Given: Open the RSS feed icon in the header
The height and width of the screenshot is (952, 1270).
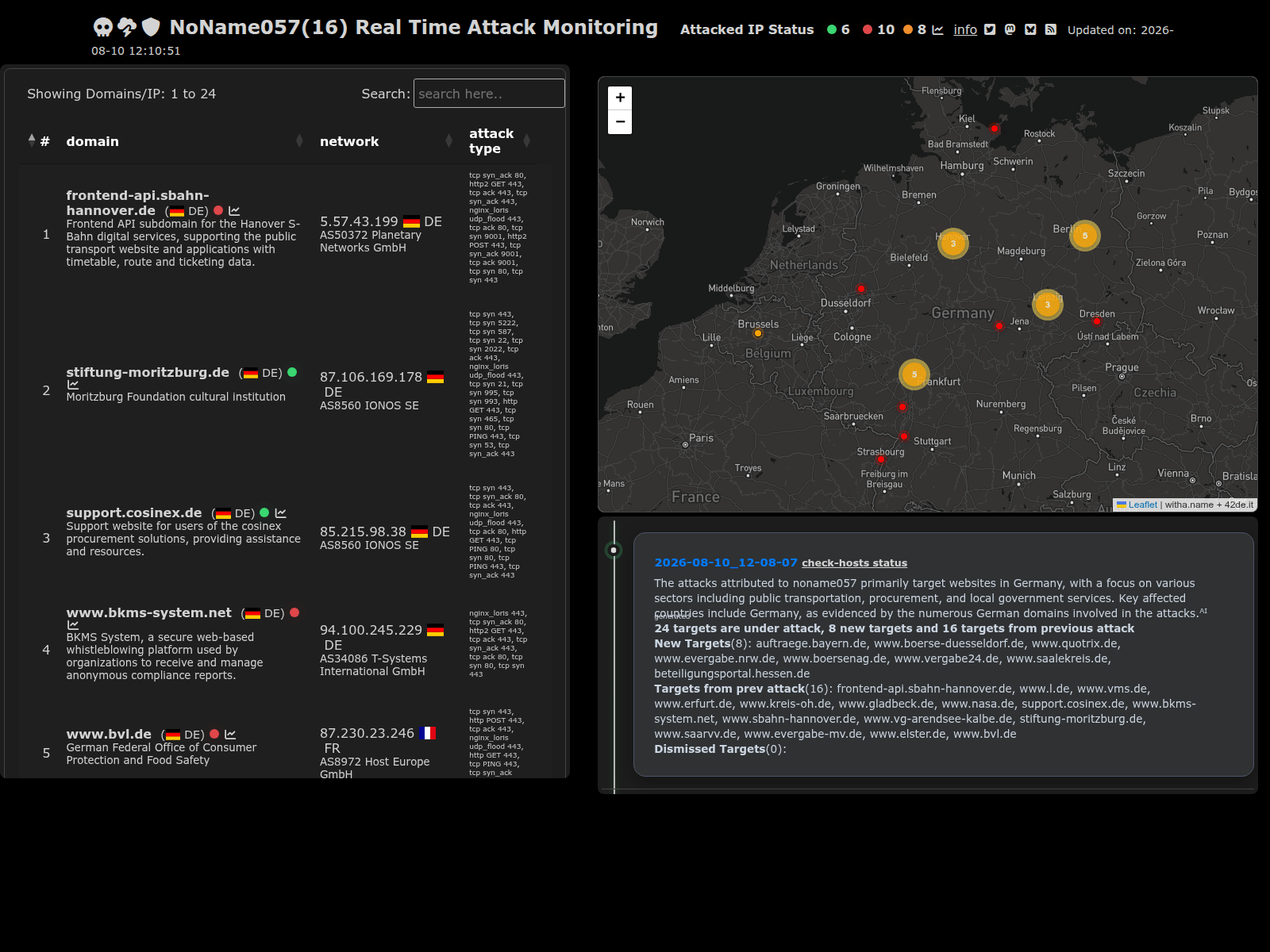Looking at the screenshot, I should click(1050, 30).
